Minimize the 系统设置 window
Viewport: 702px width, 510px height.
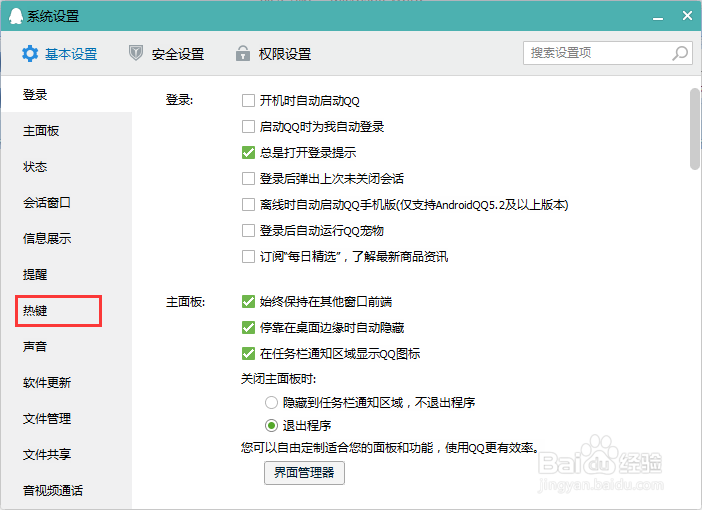click(658, 17)
